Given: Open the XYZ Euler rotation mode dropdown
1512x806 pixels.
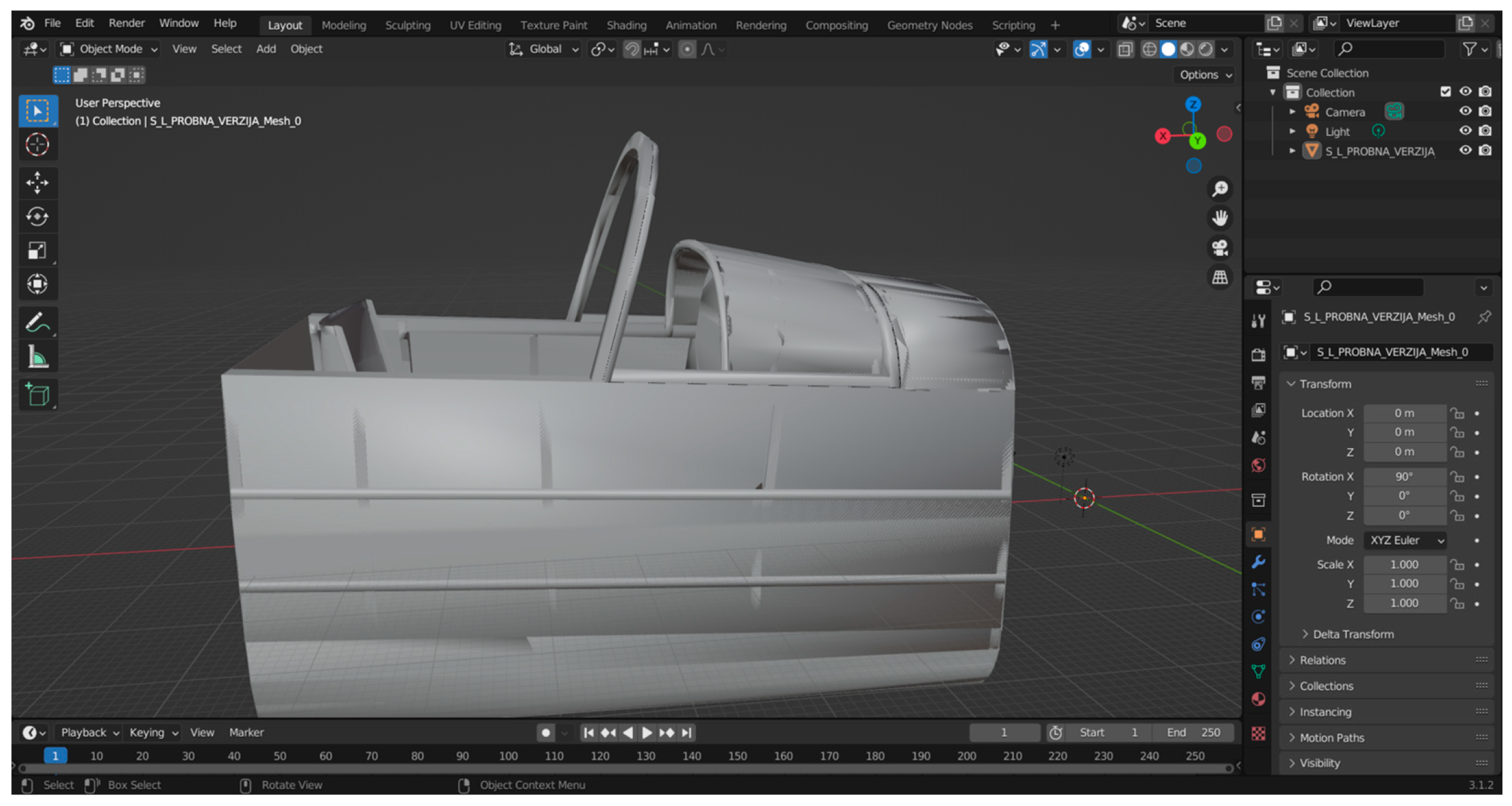Looking at the screenshot, I should point(1406,540).
